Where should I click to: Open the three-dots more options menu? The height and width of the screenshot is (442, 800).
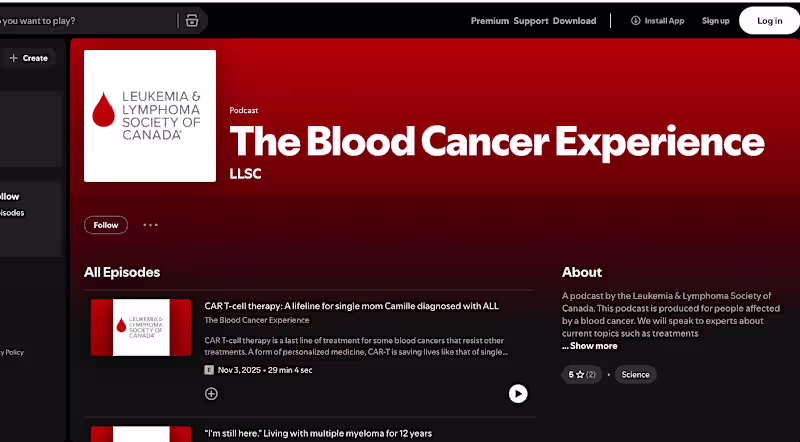151,225
